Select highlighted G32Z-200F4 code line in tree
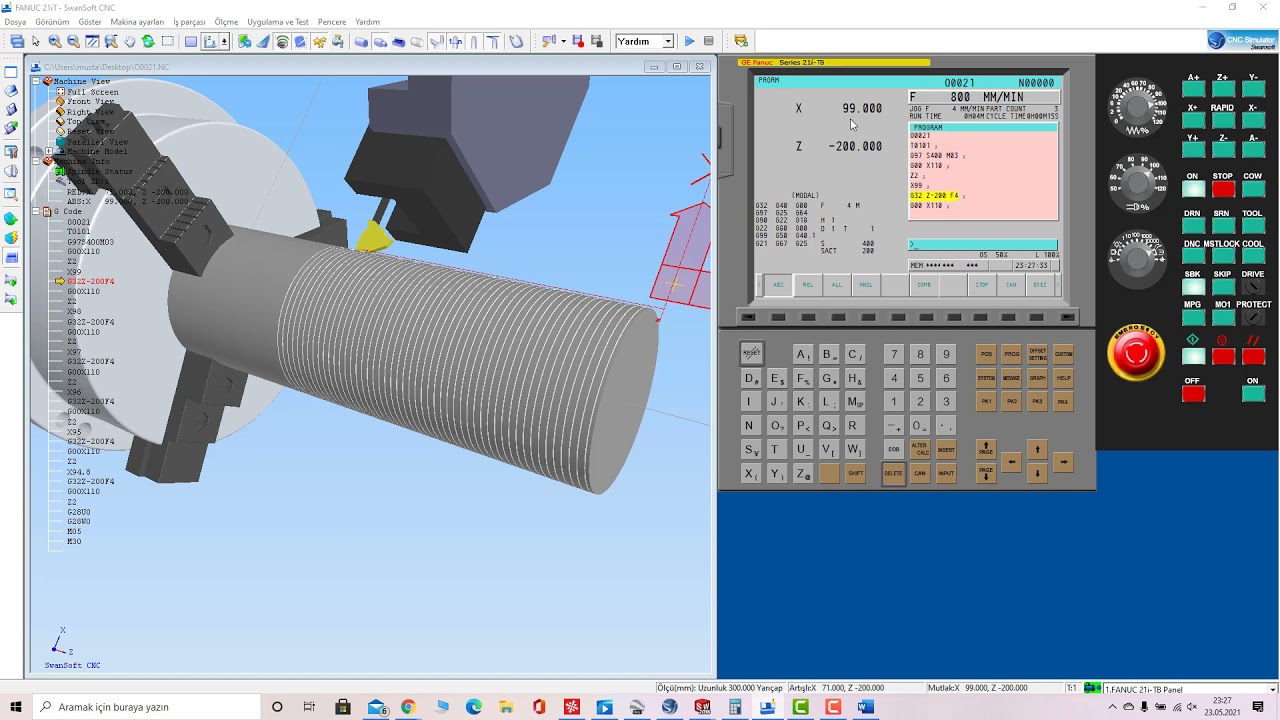1280x720 pixels. [91, 282]
